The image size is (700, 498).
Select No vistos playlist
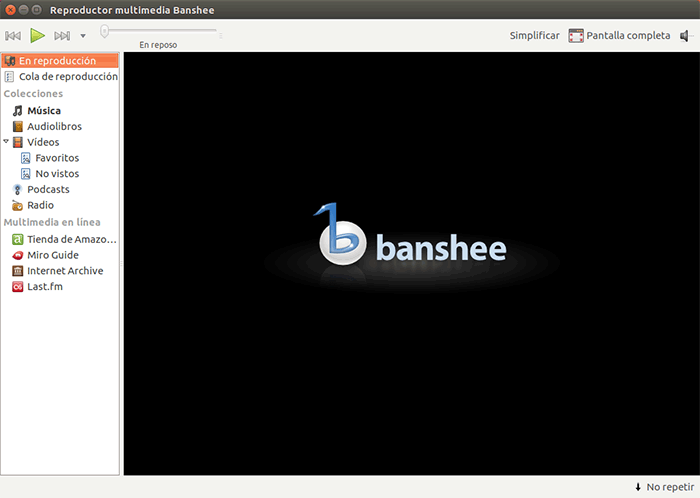57,174
